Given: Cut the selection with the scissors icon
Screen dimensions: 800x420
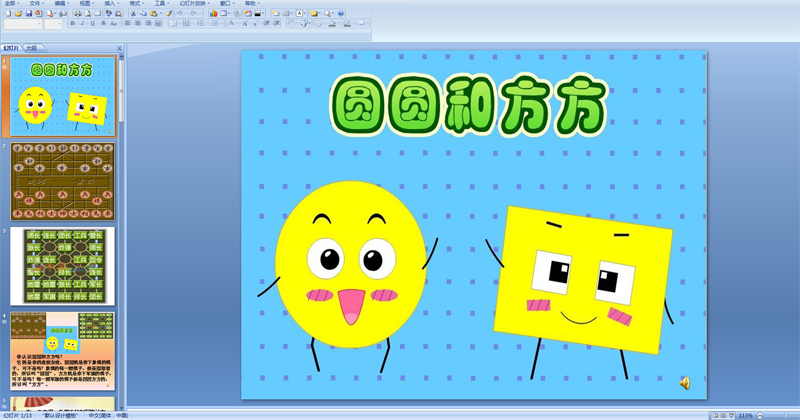Looking at the screenshot, I should tap(133, 14).
